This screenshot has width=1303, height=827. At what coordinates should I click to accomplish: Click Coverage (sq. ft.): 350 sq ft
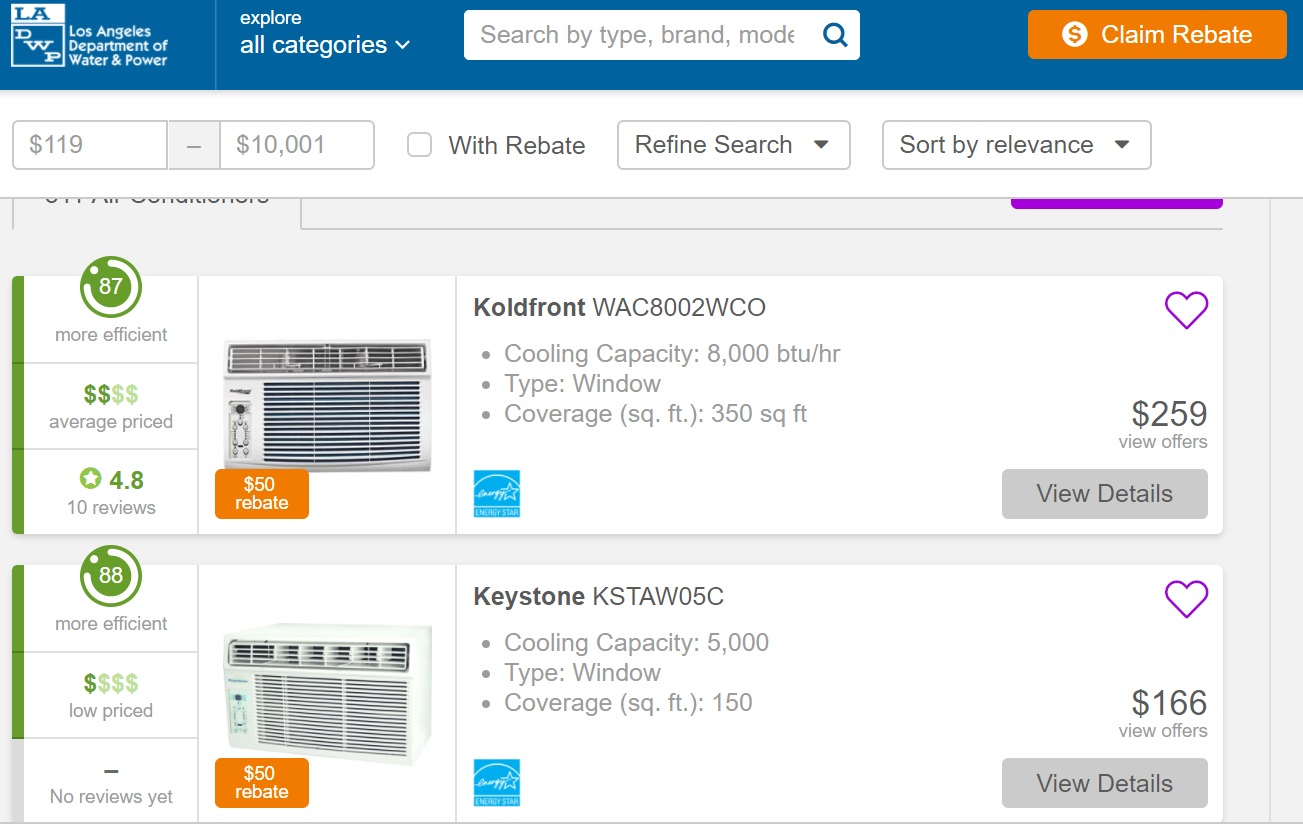coord(655,414)
